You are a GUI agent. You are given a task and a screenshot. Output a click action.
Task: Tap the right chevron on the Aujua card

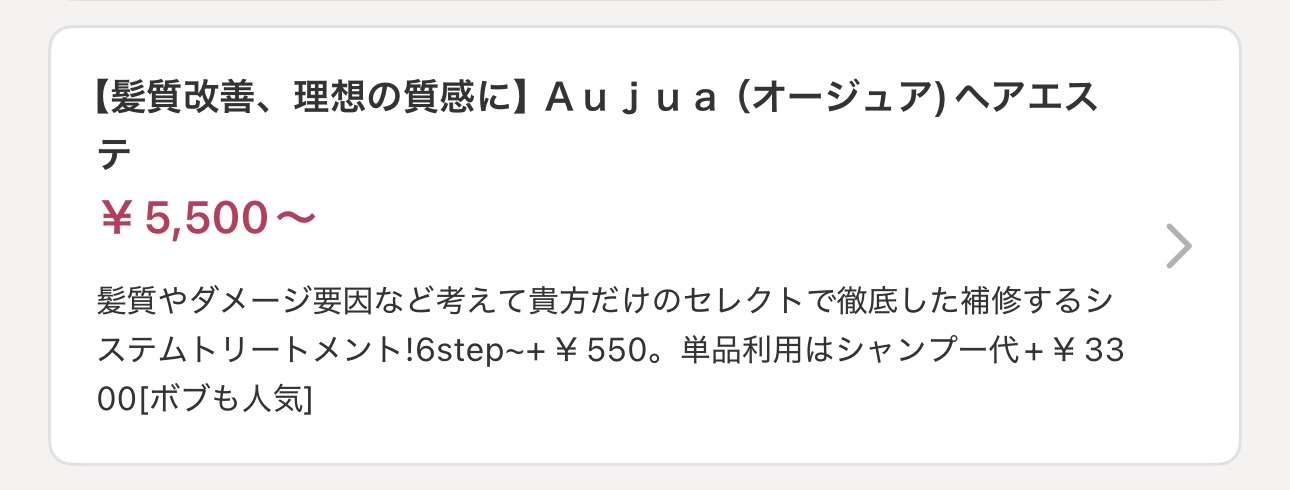[1179, 247]
